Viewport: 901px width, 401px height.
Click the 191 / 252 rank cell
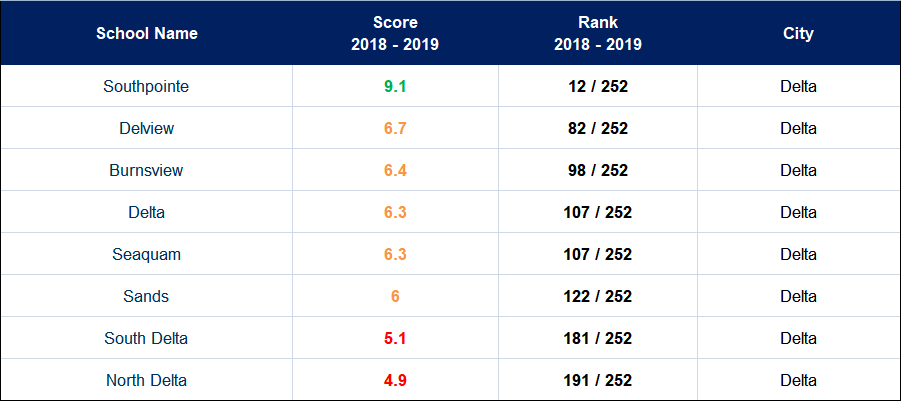click(598, 380)
